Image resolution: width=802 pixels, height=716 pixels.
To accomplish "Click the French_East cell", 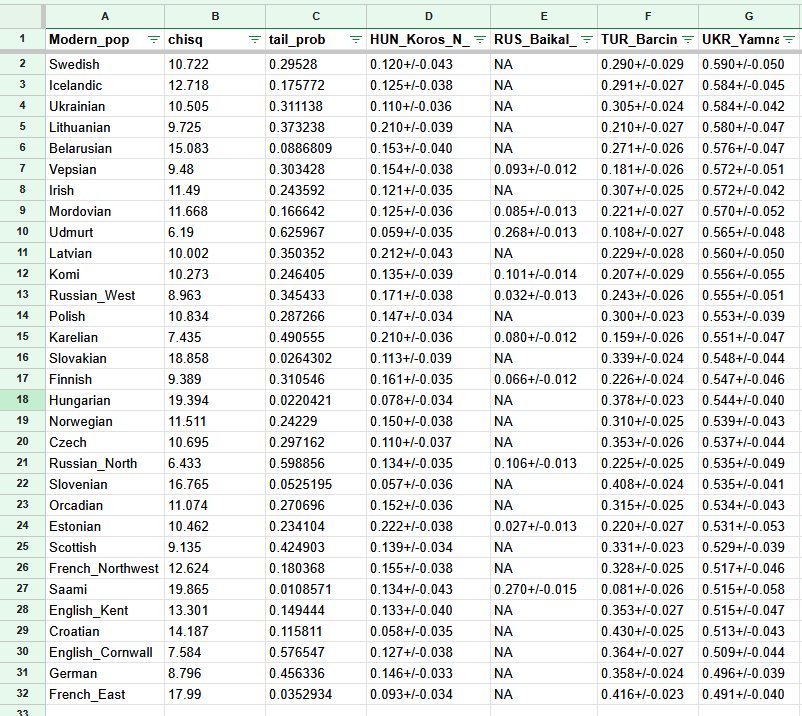I will tap(105, 694).
